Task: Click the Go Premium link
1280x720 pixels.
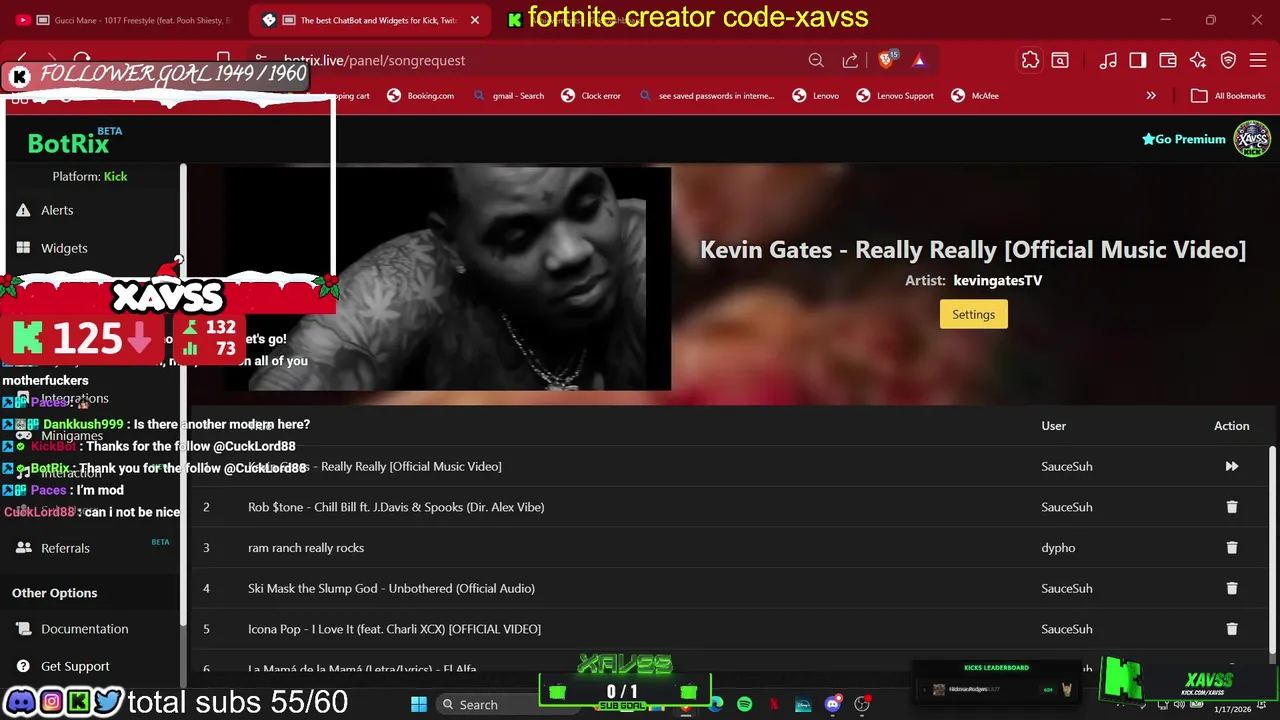Action: pos(1184,139)
